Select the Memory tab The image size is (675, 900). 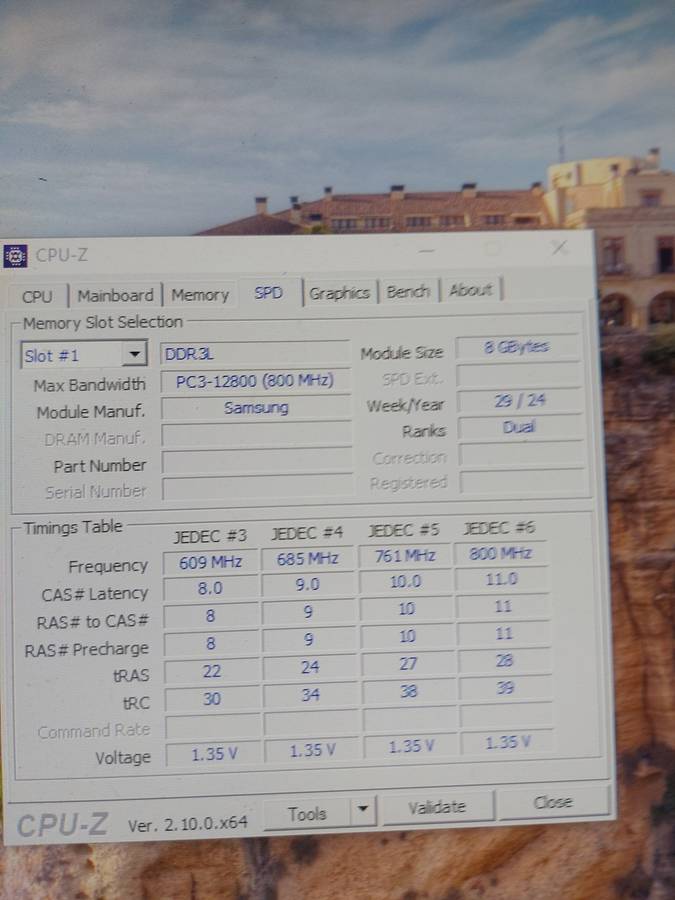[x=200, y=295]
